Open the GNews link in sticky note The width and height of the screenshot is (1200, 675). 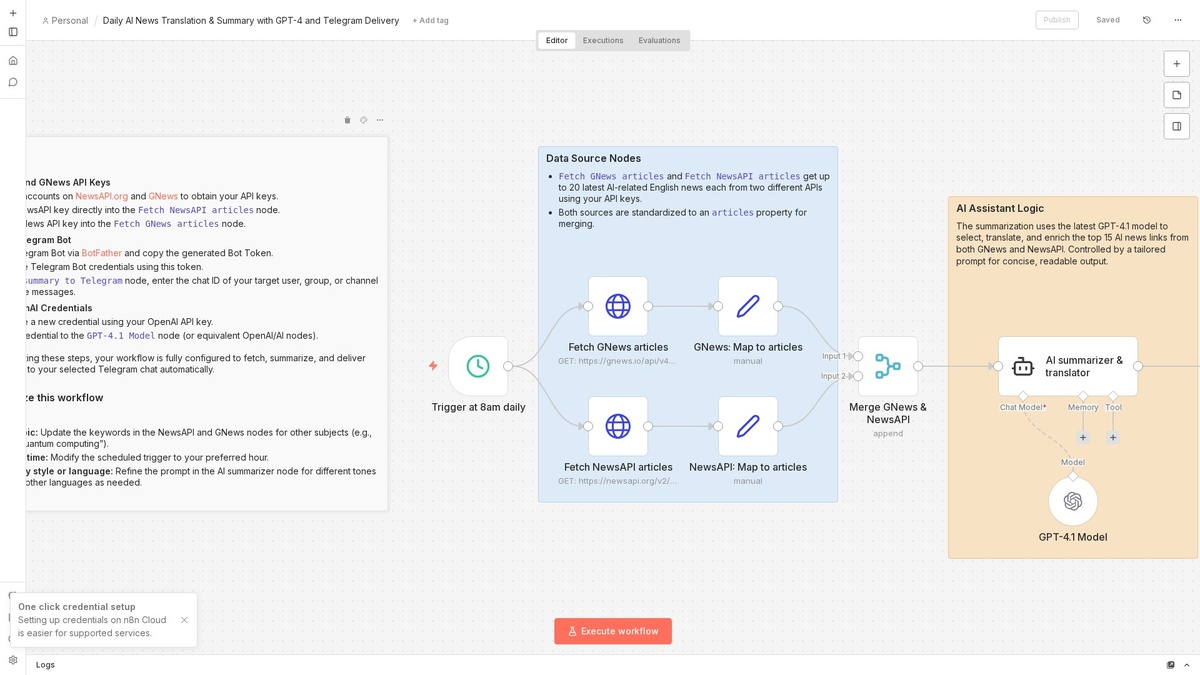pyautogui.click(x=163, y=196)
